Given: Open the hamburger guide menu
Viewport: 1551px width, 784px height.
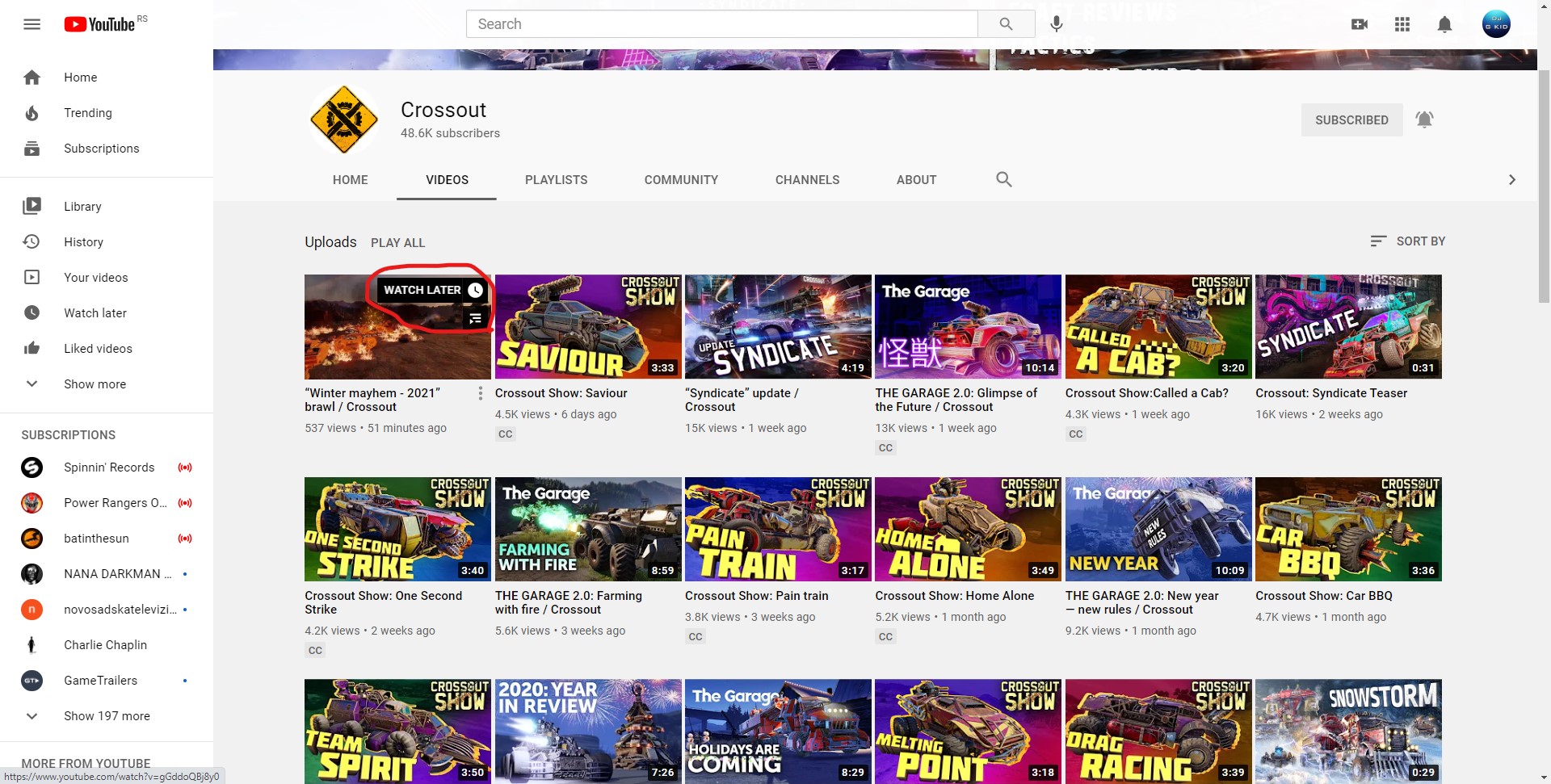Looking at the screenshot, I should (32, 24).
